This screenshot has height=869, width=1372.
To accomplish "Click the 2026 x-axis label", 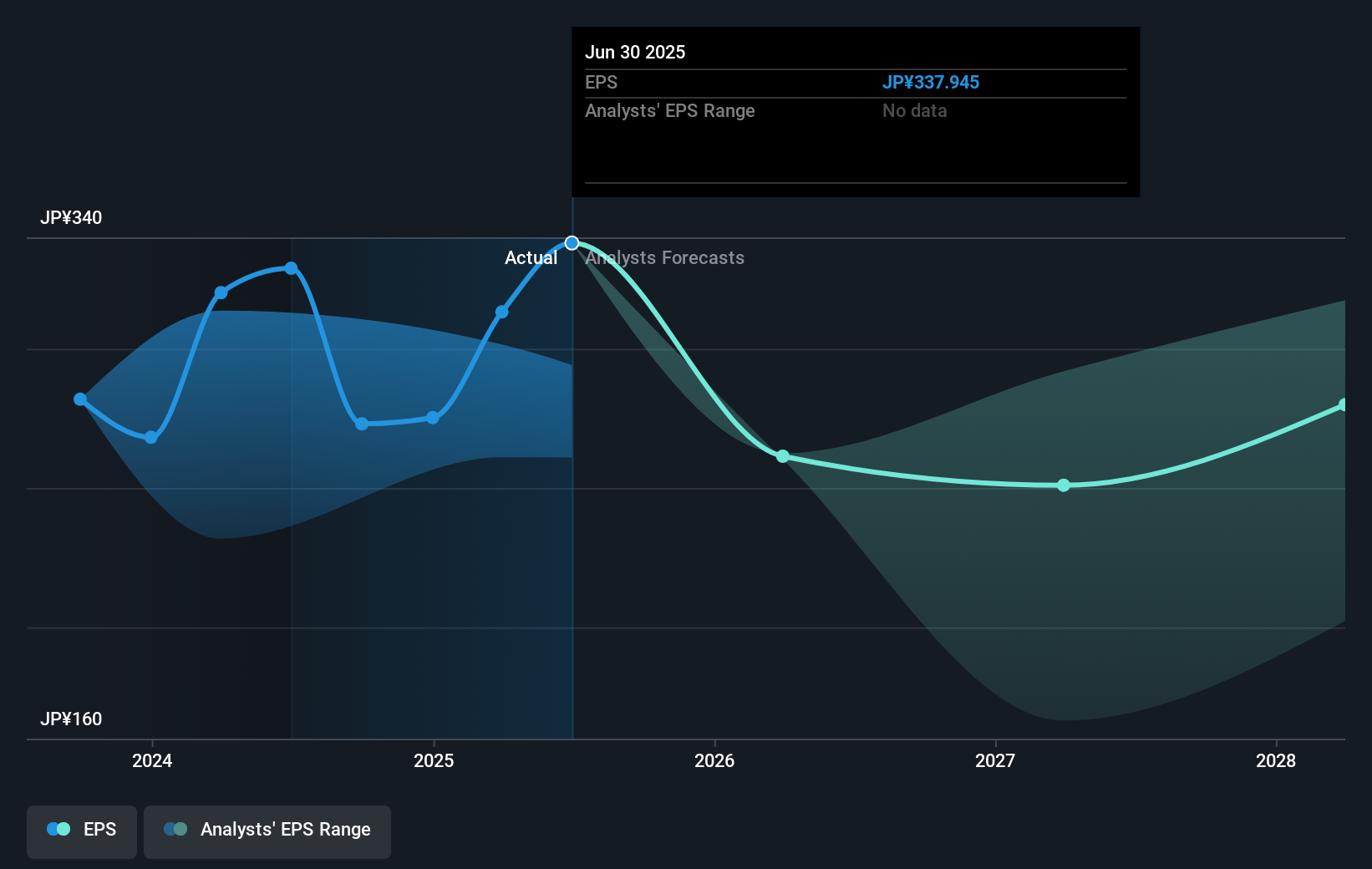I will [714, 760].
